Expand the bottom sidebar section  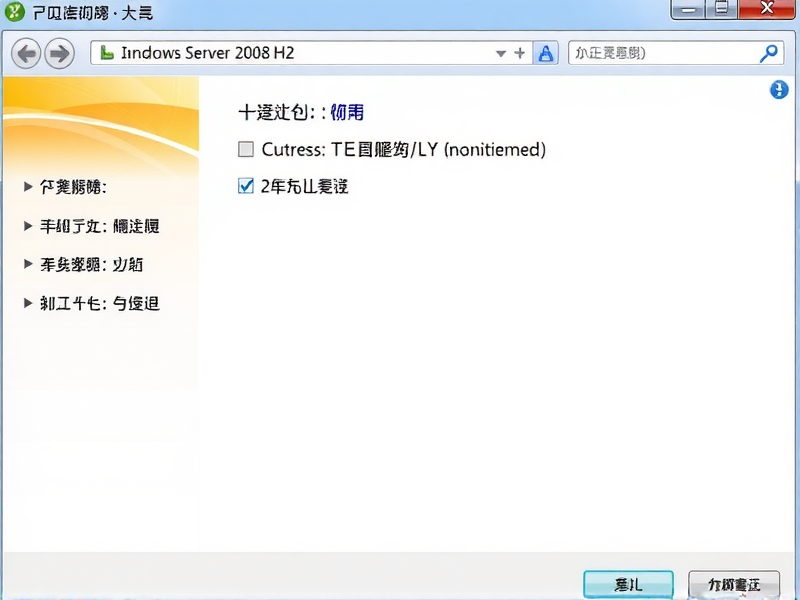click(27, 303)
